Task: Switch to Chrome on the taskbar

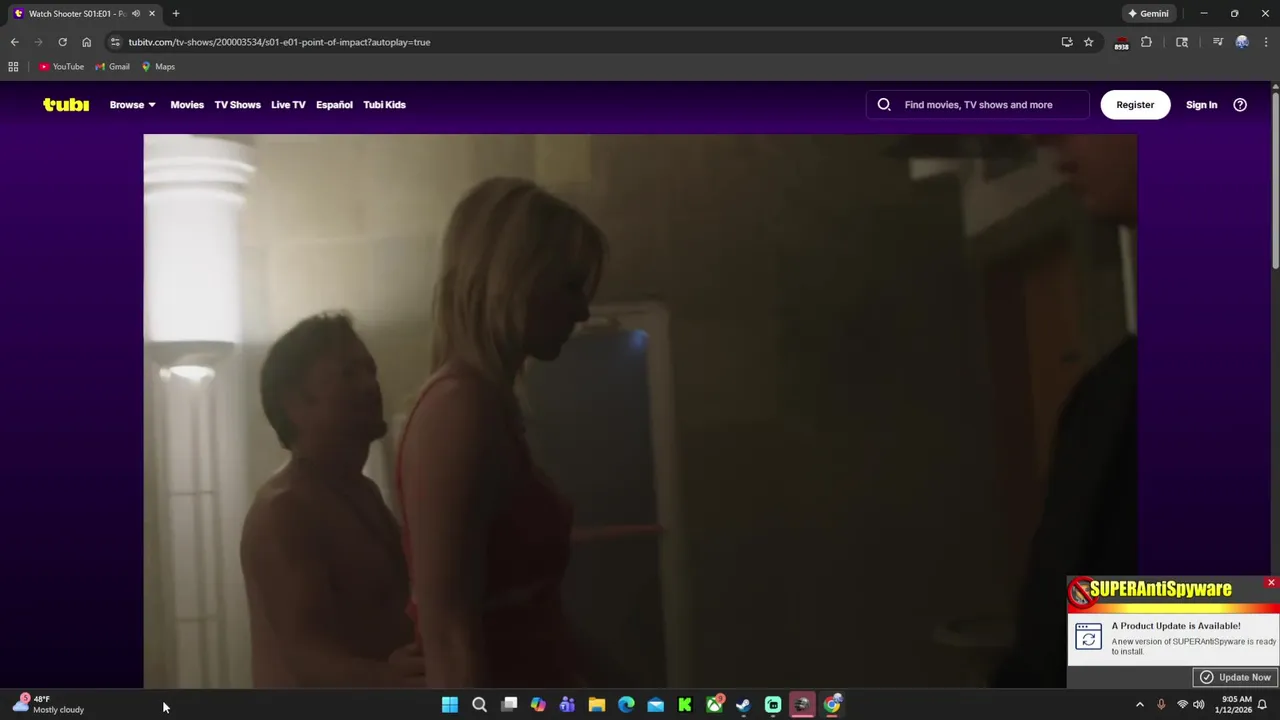Action: point(832,705)
